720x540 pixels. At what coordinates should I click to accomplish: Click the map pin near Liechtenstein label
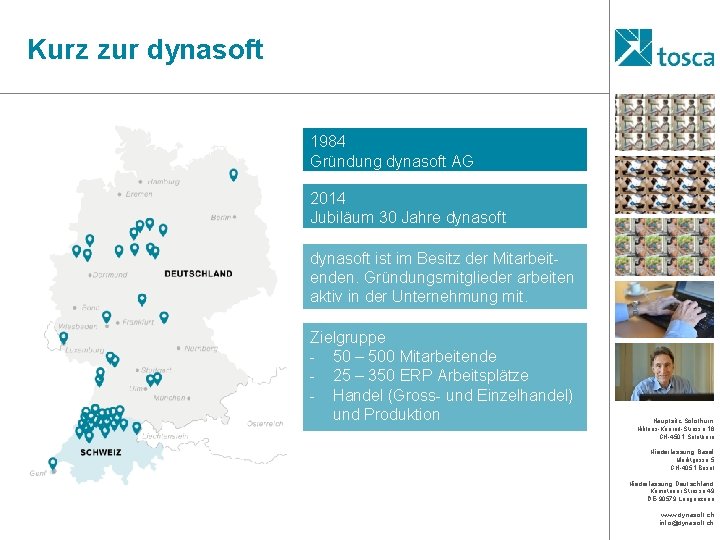pyautogui.click(x=136, y=428)
